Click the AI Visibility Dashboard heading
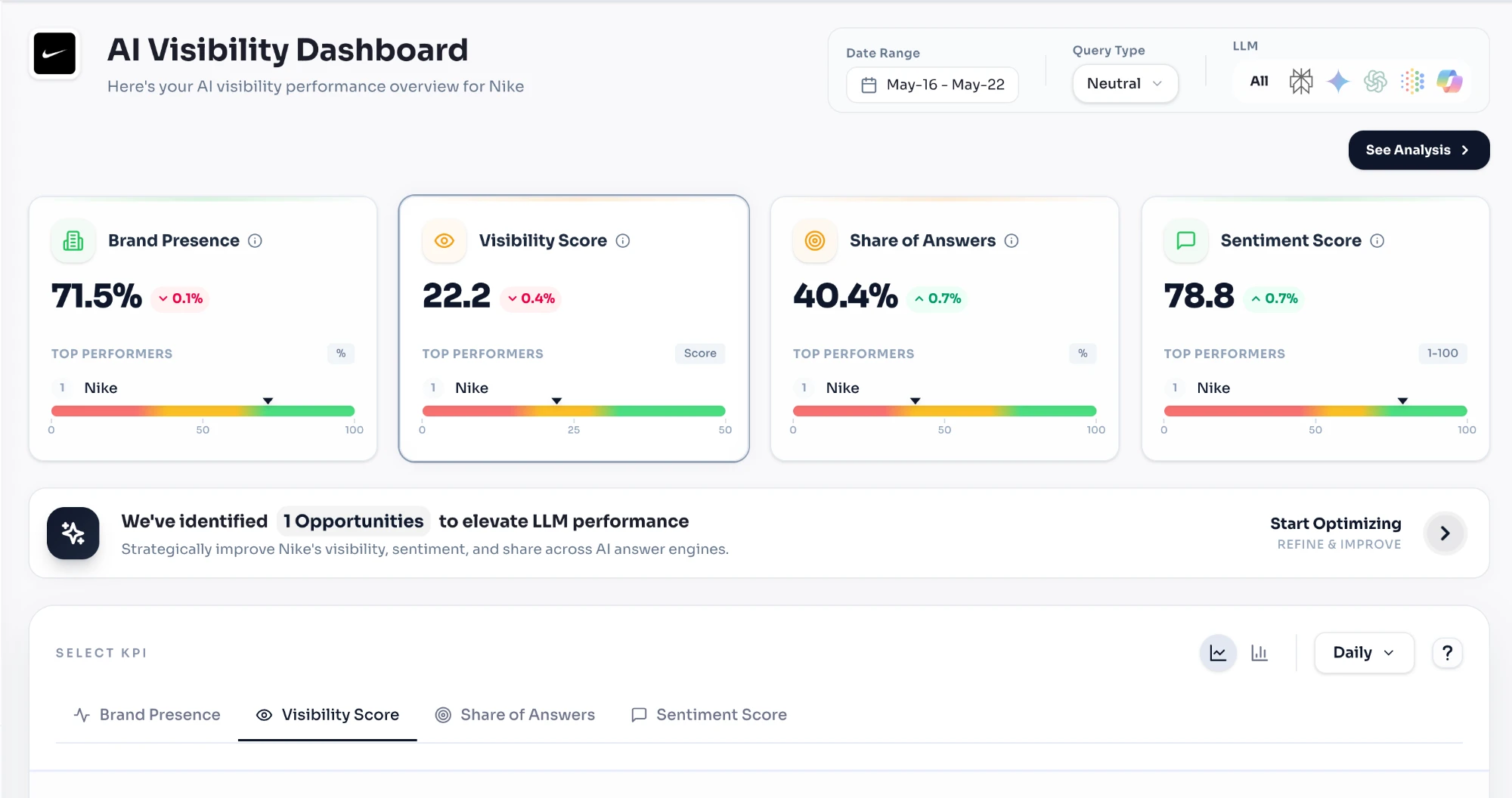The image size is (1512, 798). pos(287,50)
